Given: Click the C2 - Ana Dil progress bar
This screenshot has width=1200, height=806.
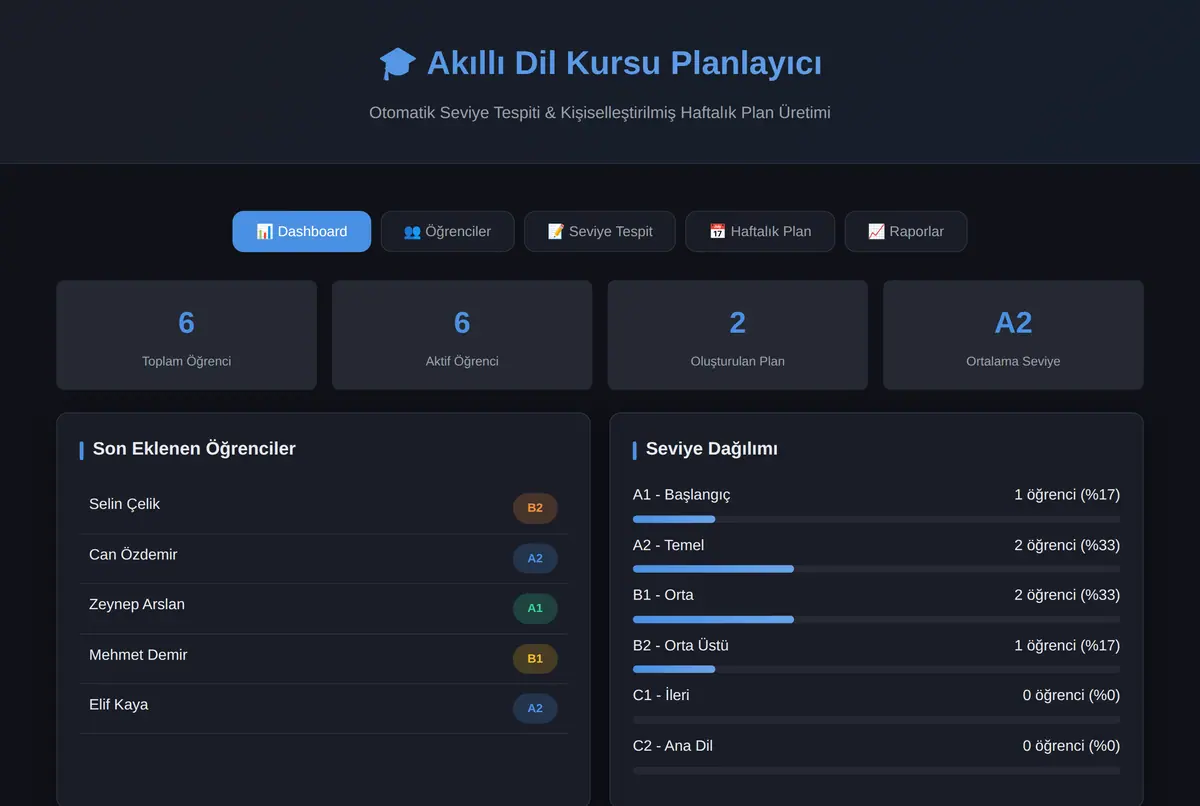Looking at the screenshot, I should click(876, 770).
